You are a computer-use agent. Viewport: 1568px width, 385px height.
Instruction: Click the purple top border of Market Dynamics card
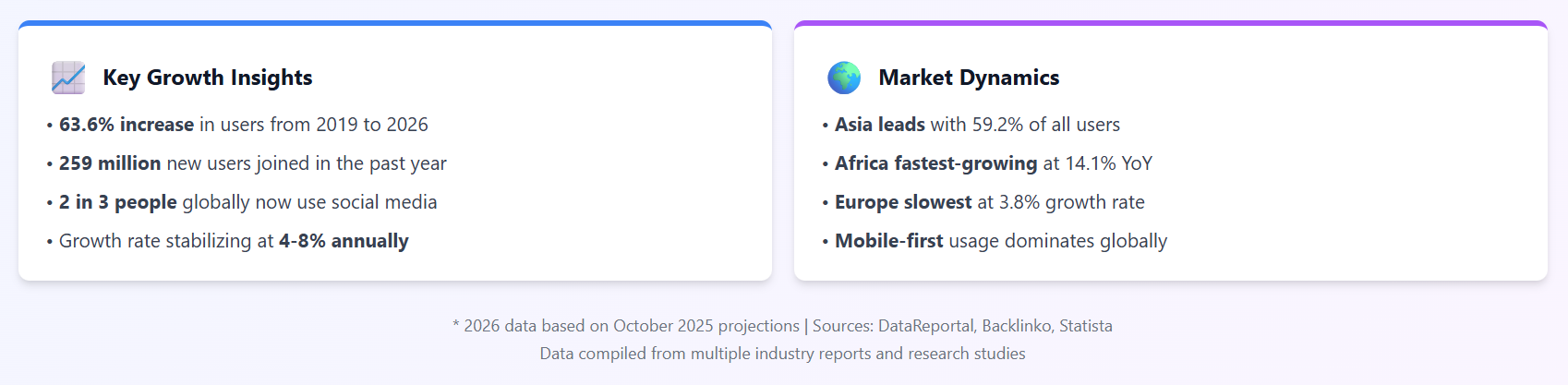(1171, 23)
